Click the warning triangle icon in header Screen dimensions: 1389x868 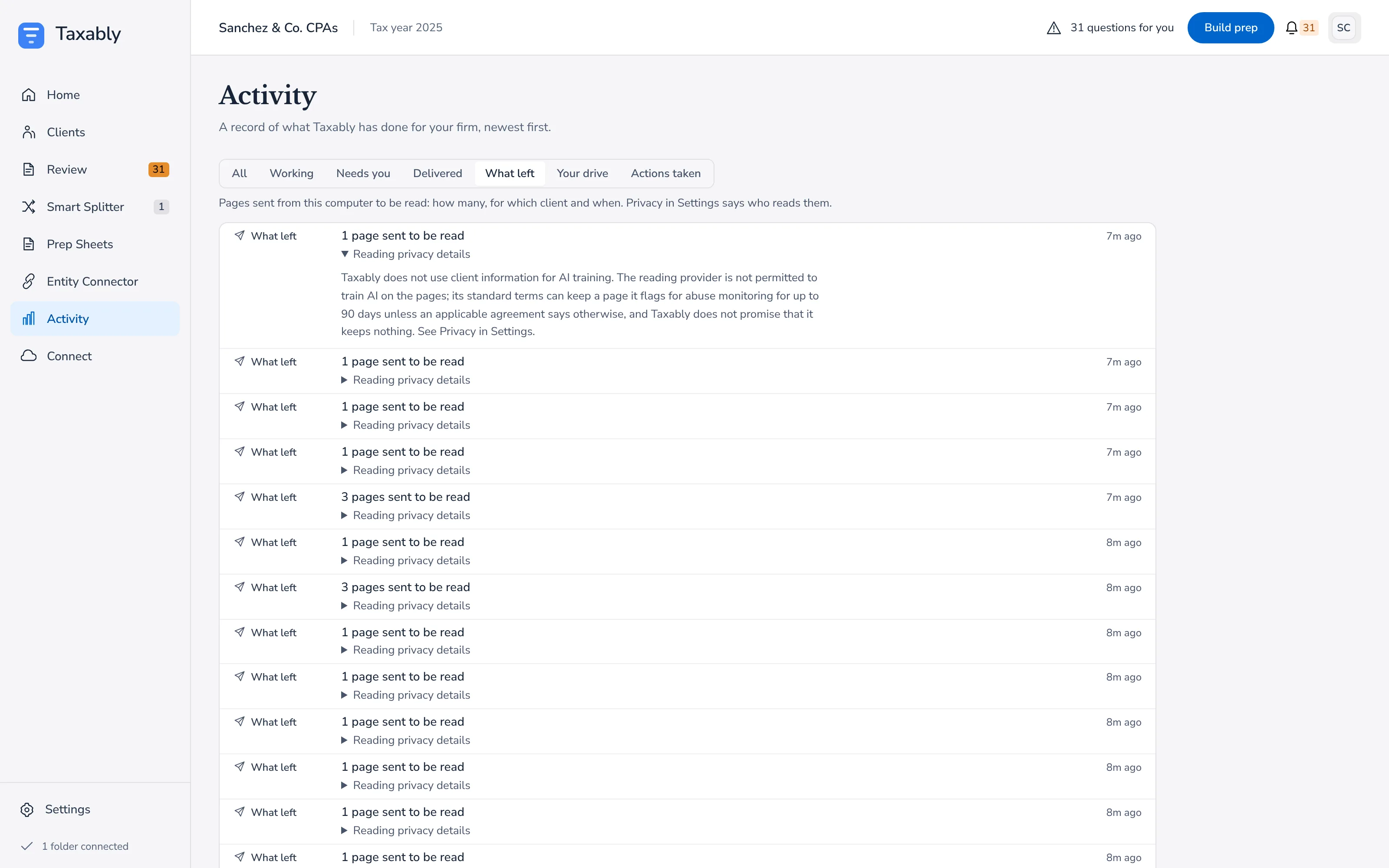click(x=1053, y=27)
